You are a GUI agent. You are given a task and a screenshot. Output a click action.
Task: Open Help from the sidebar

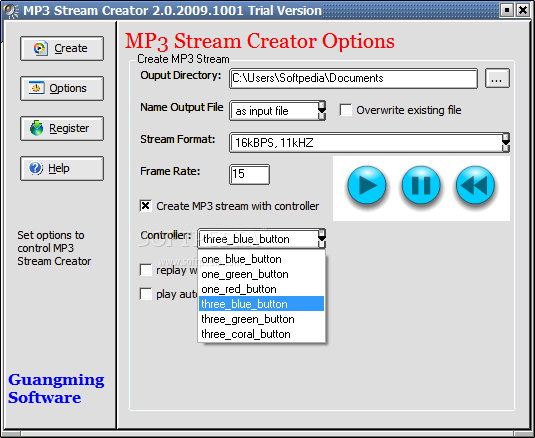[62, 168]
